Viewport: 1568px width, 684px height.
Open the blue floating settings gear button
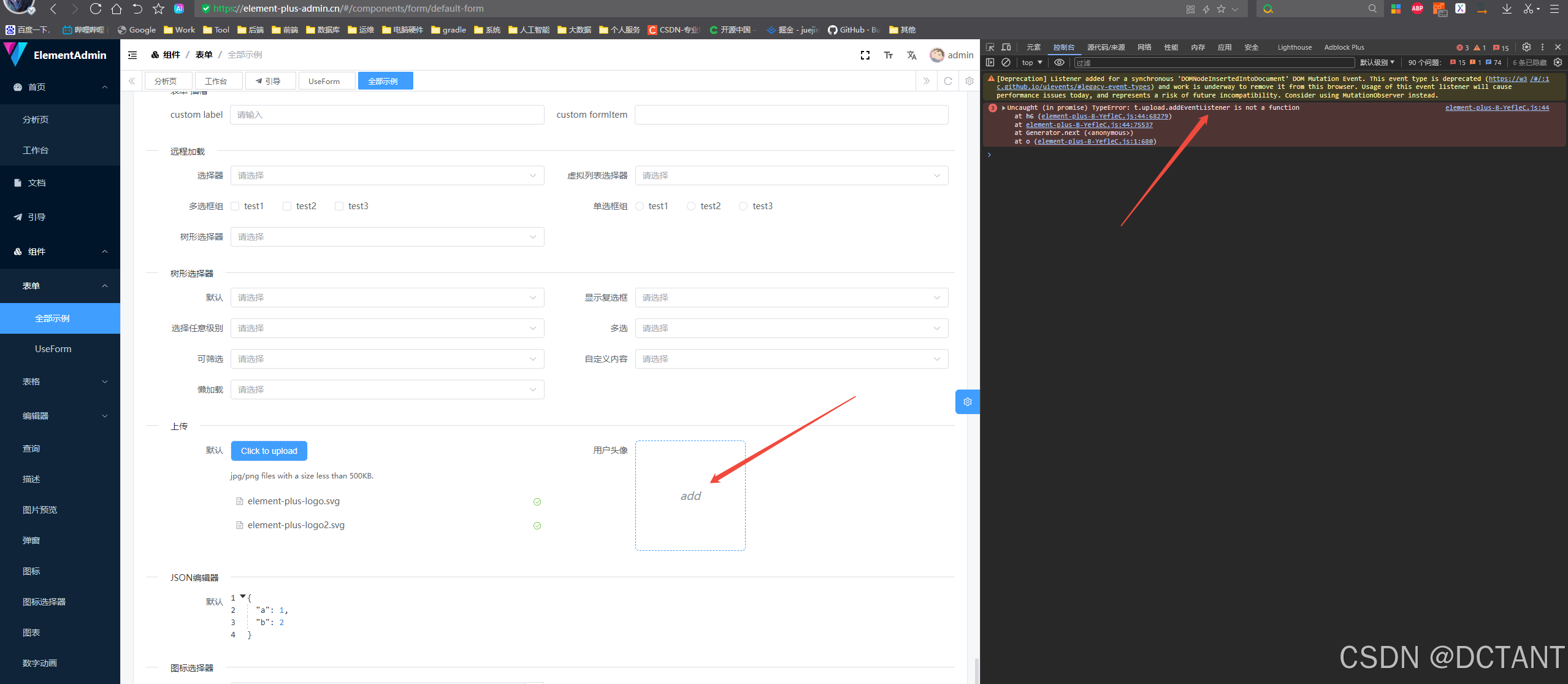[967, 402]
